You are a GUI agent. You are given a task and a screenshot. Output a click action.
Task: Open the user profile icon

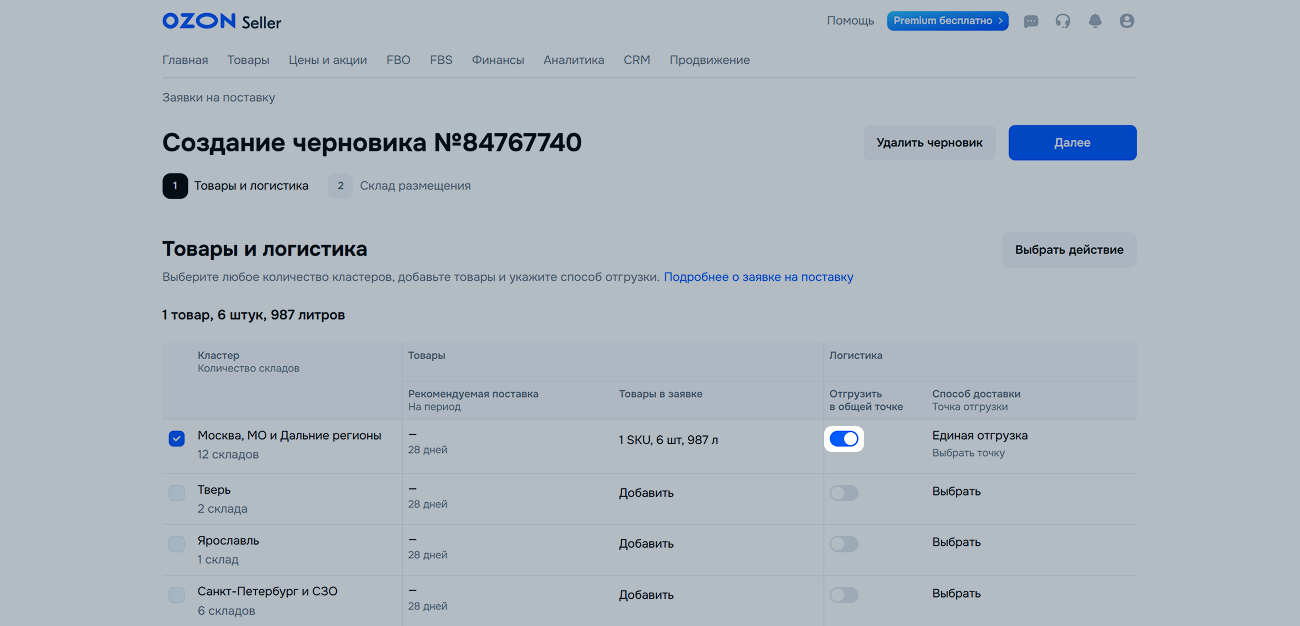point(1127,21)
